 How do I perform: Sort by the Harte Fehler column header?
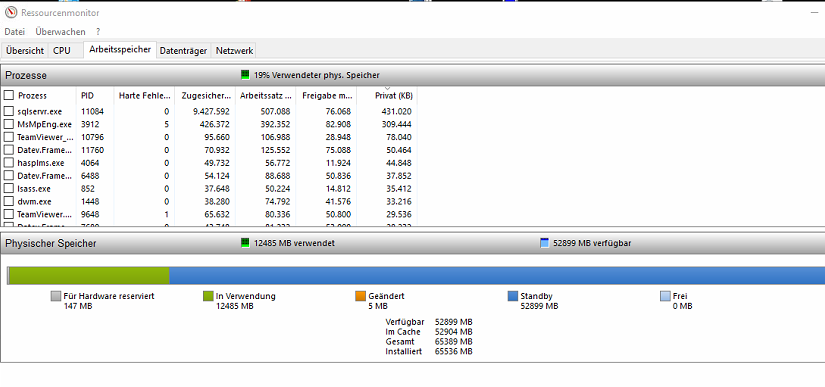pyautogui.click(x=144, y=96)
